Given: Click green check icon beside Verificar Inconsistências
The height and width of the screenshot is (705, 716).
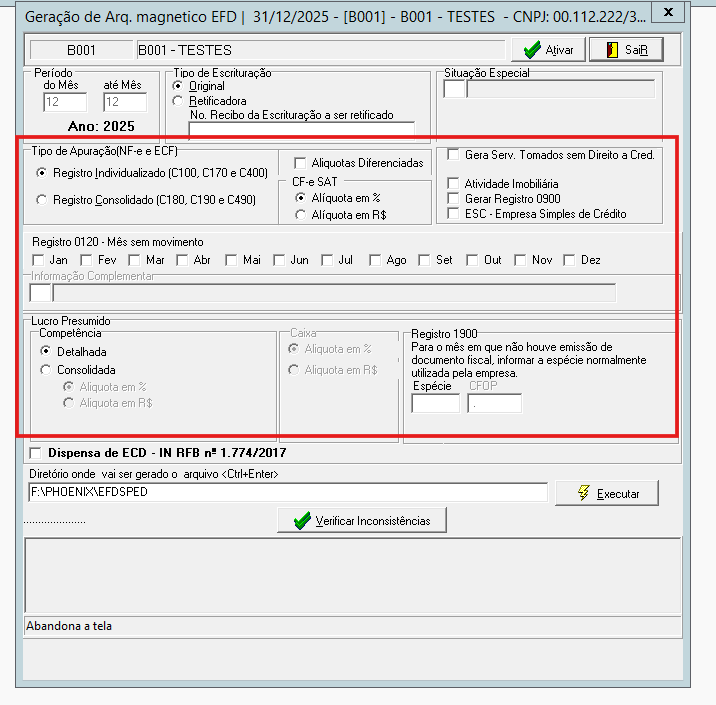Looking at the screenshot, I should pos(302,521).
